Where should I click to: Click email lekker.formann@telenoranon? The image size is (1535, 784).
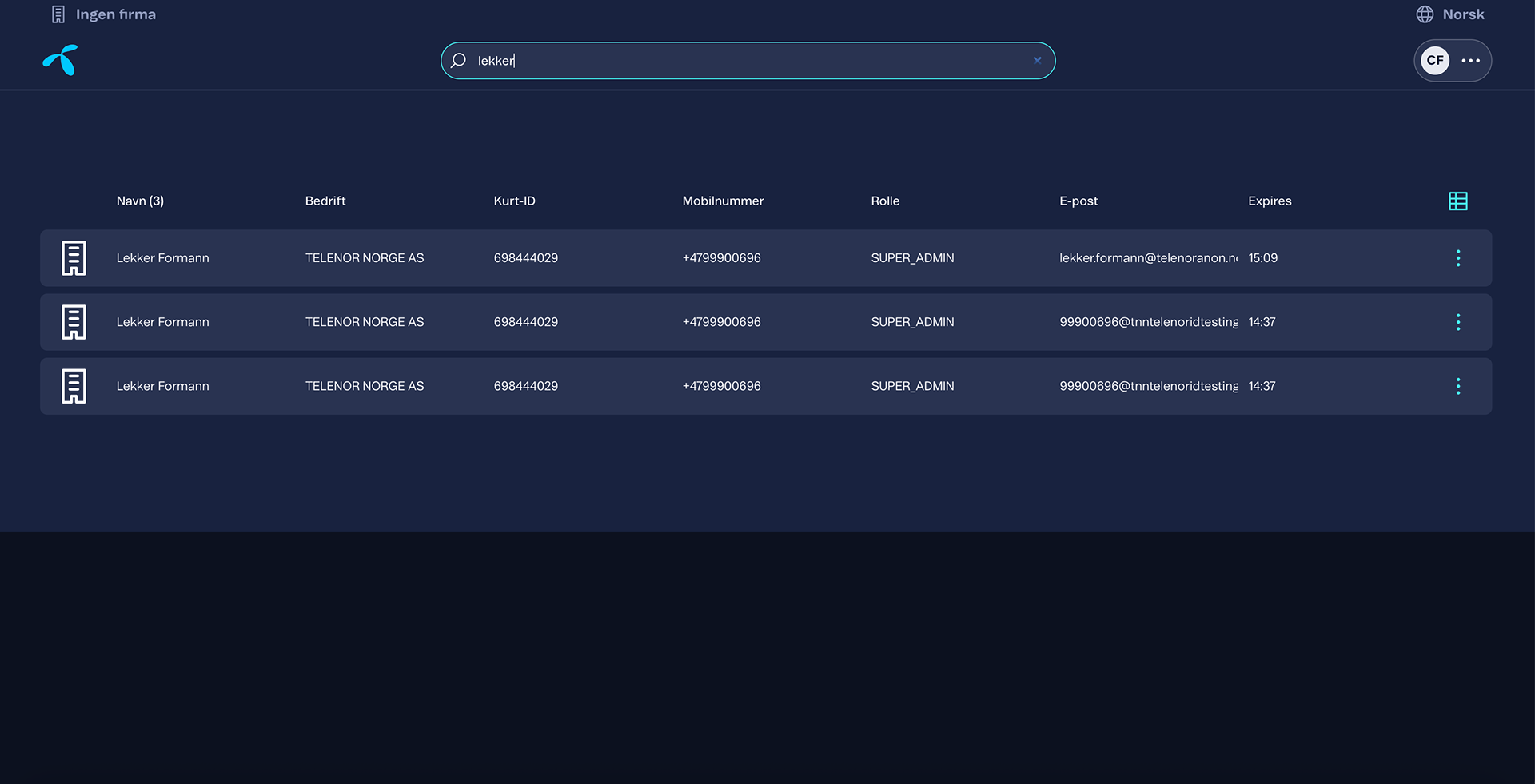pyautogui.click(x=1148, y=258)
